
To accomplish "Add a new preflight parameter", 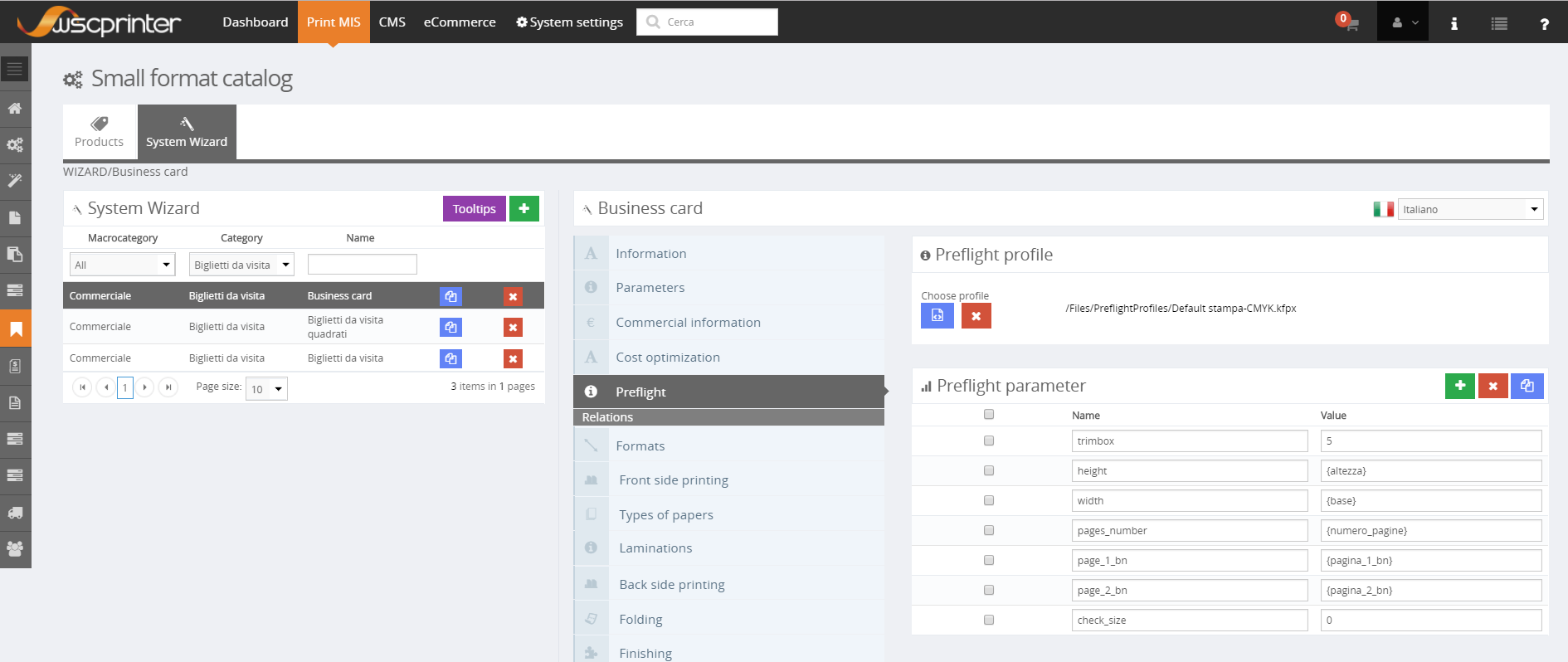I will coord(1460,386).
